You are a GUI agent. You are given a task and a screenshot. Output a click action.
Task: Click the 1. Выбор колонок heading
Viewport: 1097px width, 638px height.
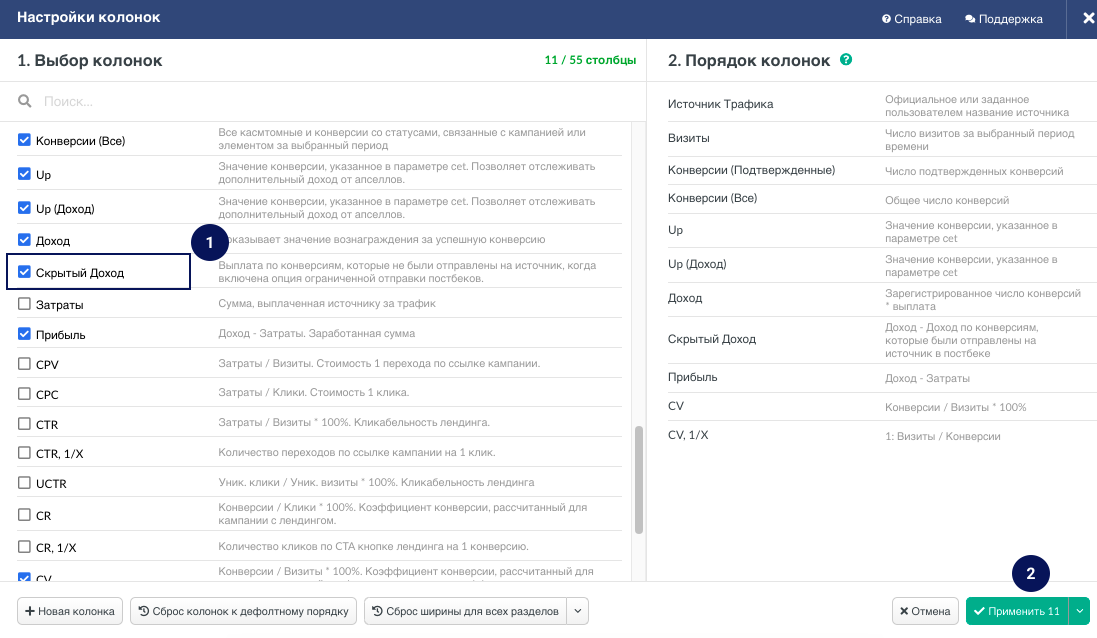[90, 60]
